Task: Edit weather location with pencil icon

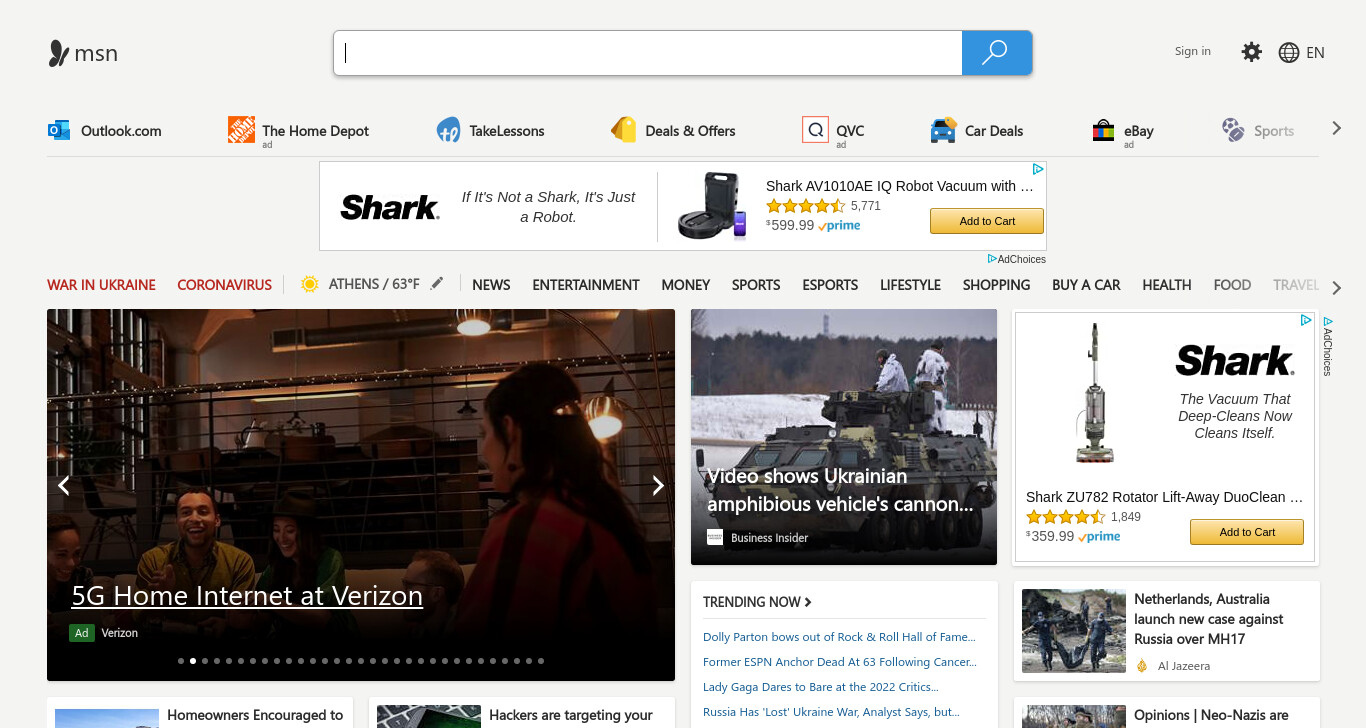Action: (x=436, y=284)
